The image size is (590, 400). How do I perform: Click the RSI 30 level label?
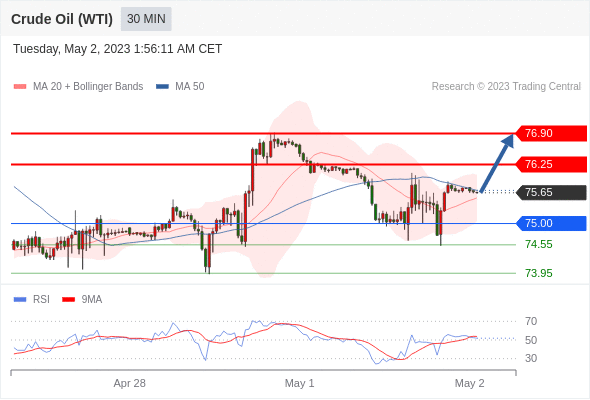[531, 358]
